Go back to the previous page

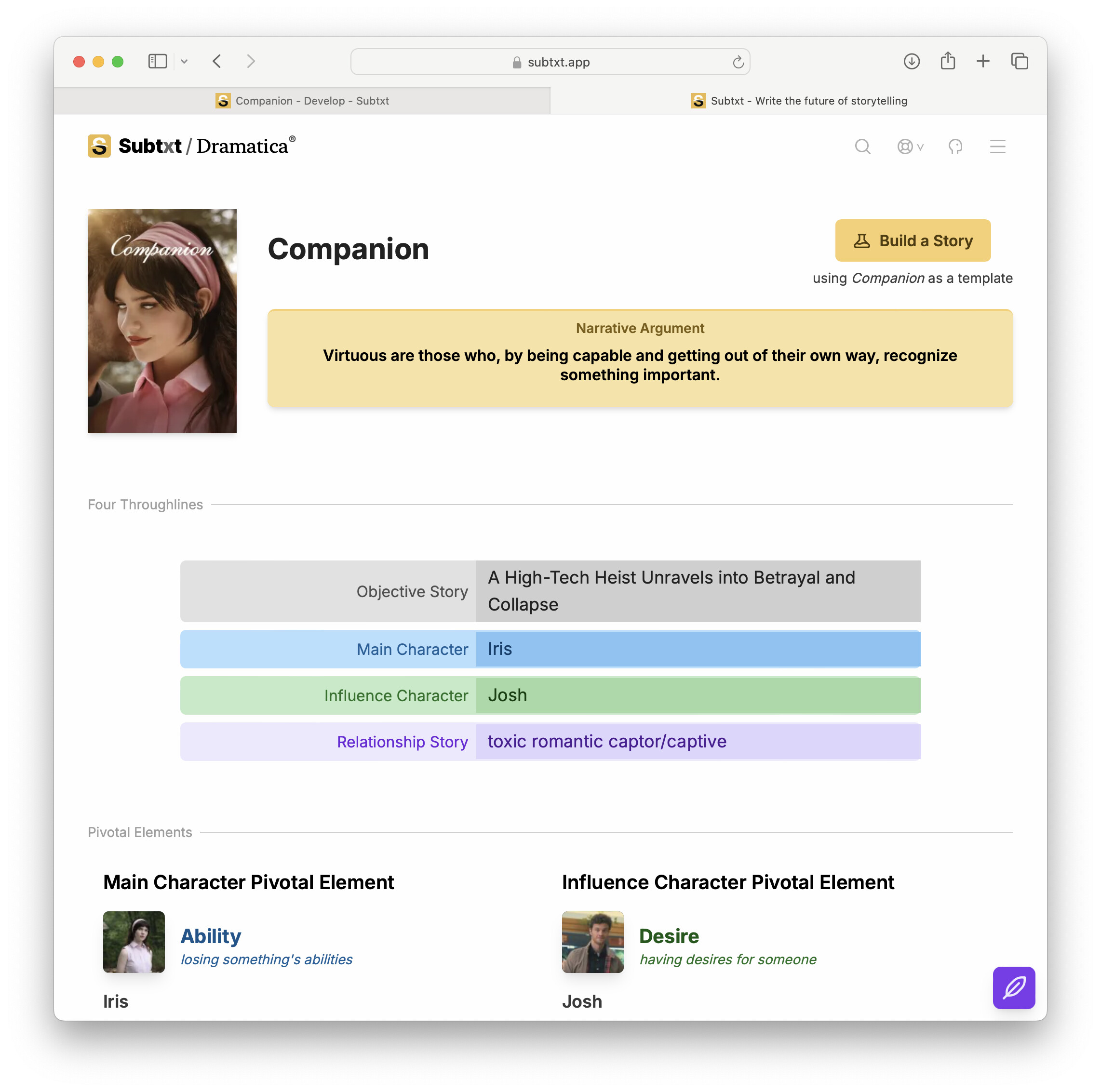[217, 62]
